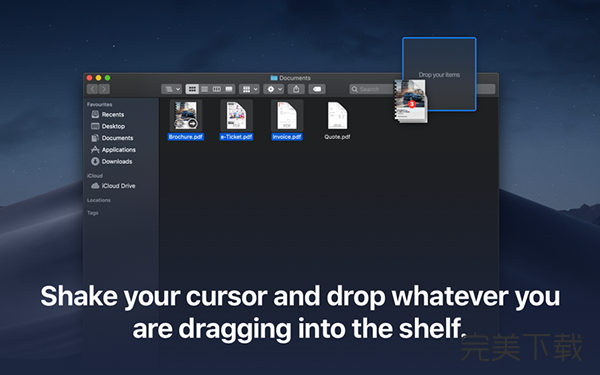The image size is (600, 375).
Task: Switch to gallery view in the toolbar
Action: (229, 89)
